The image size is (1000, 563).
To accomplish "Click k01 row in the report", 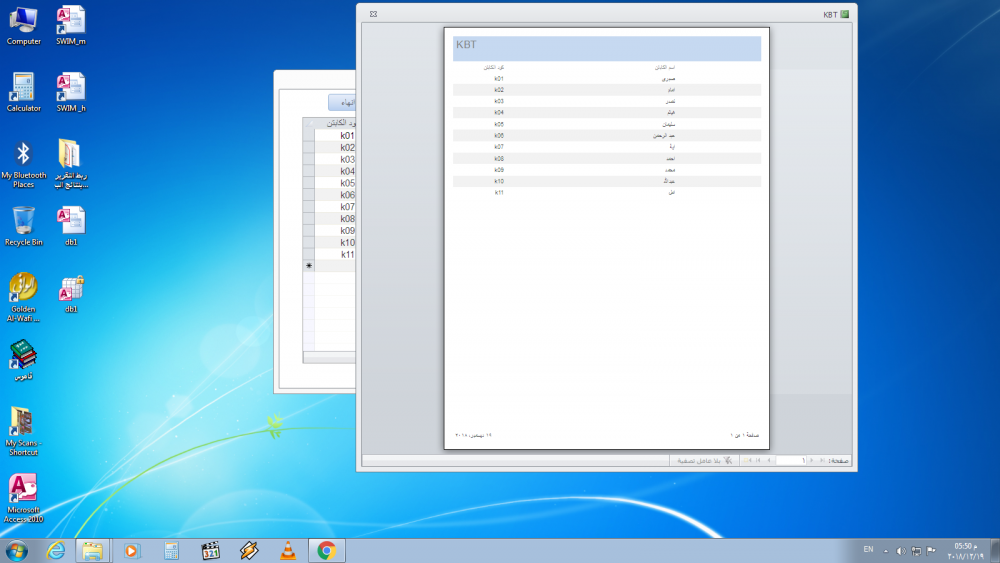I will click(x=607, y=78).
